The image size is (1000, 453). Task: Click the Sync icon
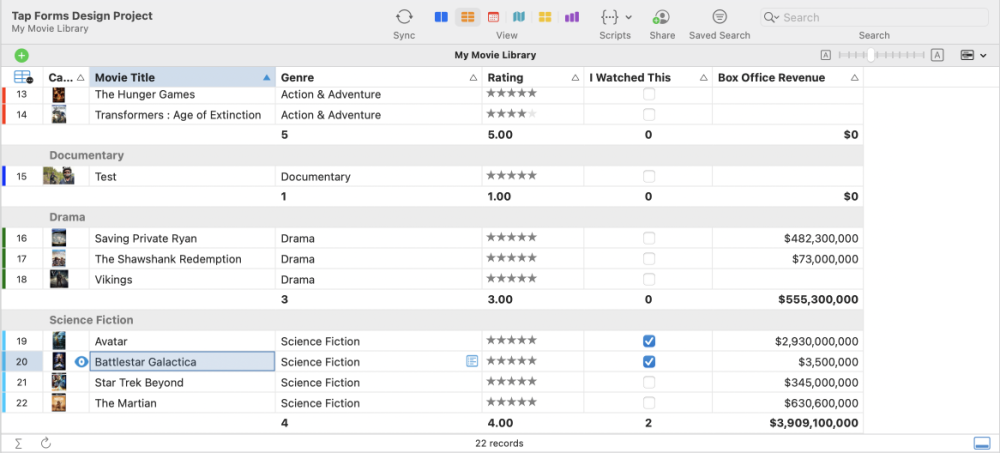pos(404,17)
